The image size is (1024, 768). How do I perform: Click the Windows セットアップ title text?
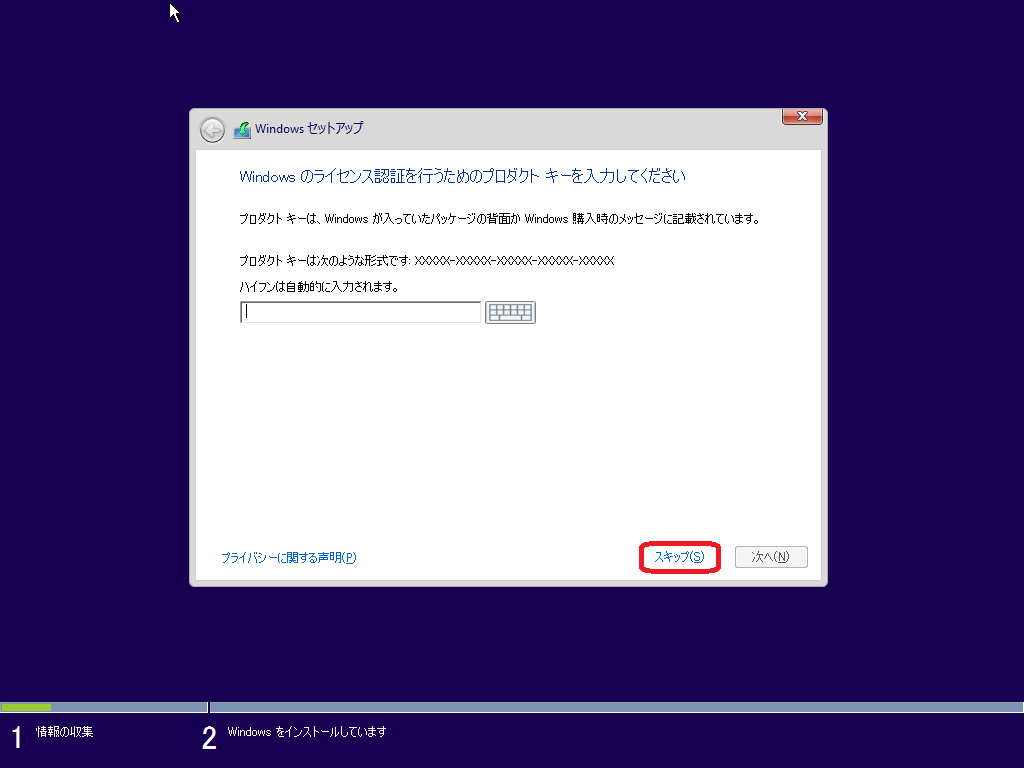pyautogui.click(x=309, y=129)
